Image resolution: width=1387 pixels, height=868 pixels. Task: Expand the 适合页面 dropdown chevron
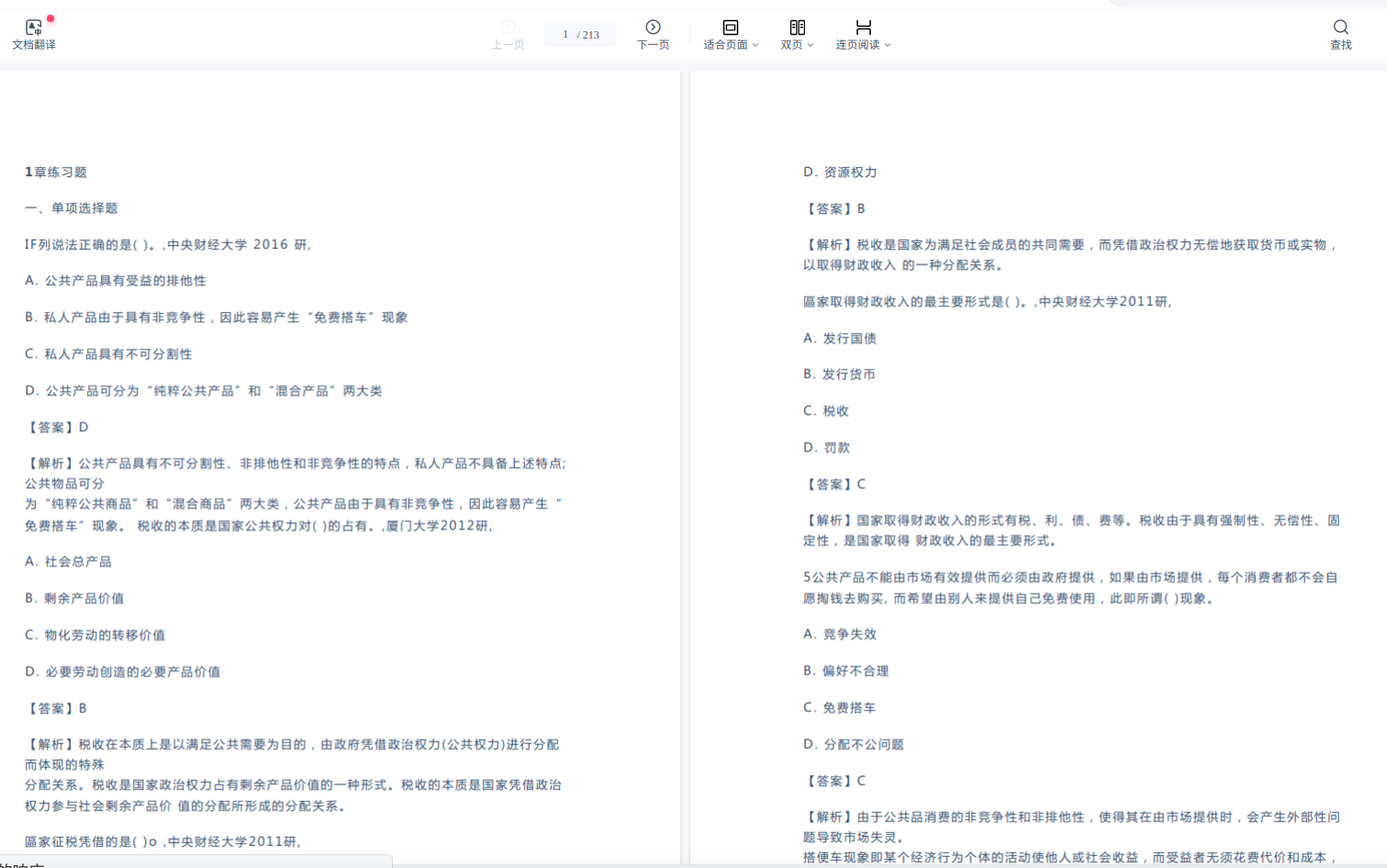[x=755, y=45]
